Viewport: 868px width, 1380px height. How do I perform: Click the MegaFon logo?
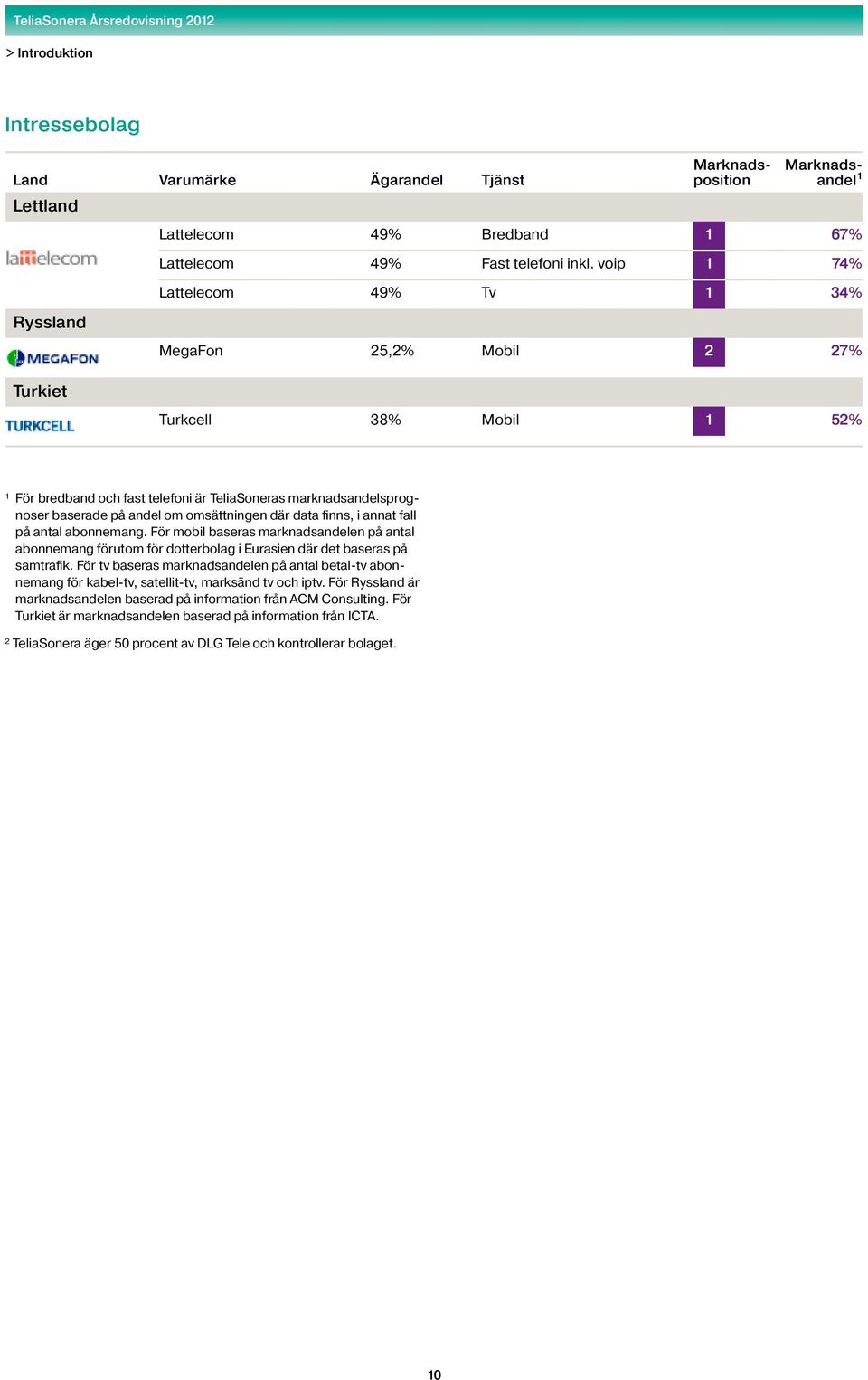coord(52,358)
